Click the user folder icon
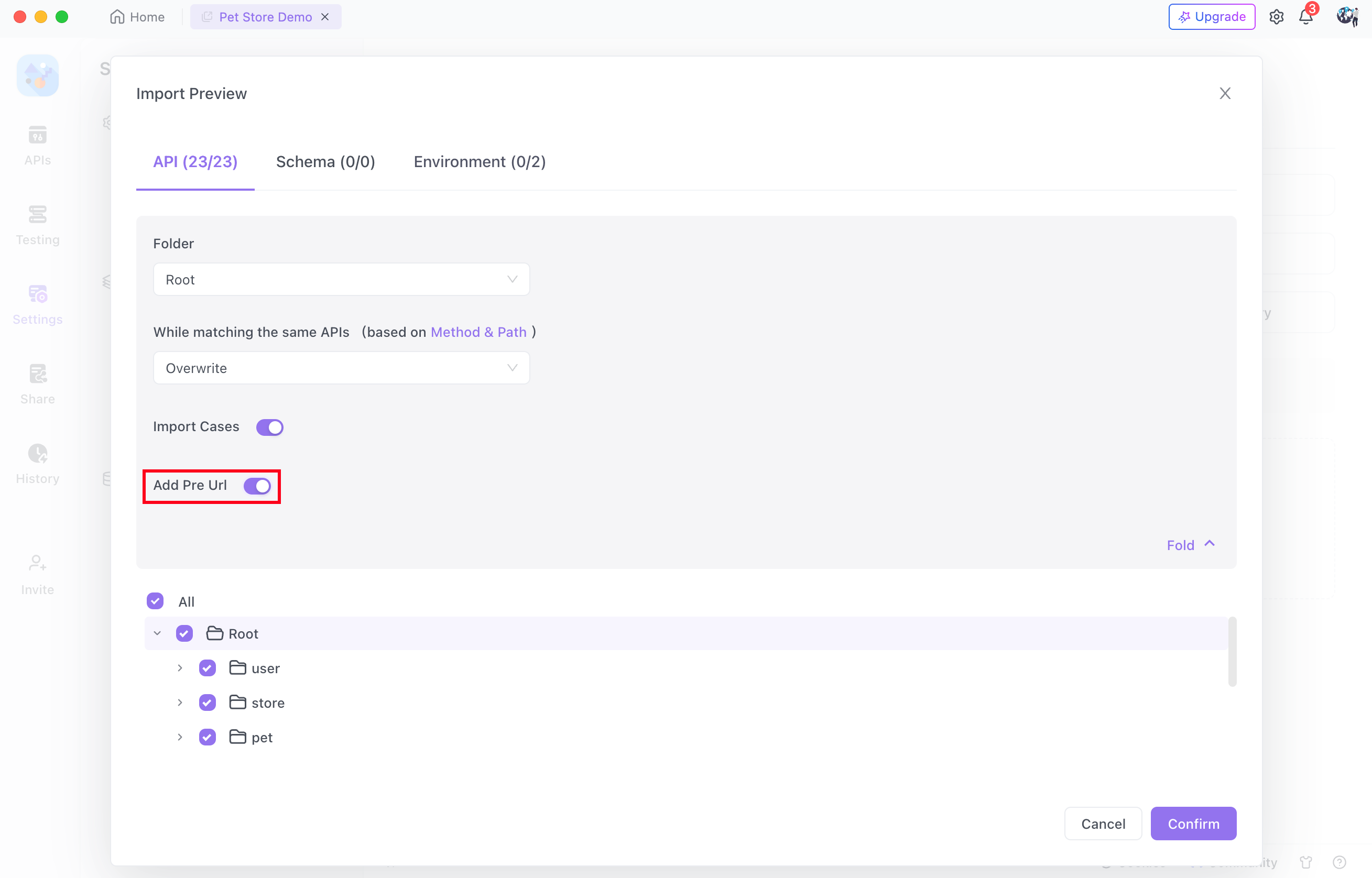This screenshot has height=878, width=1372. 238,667
